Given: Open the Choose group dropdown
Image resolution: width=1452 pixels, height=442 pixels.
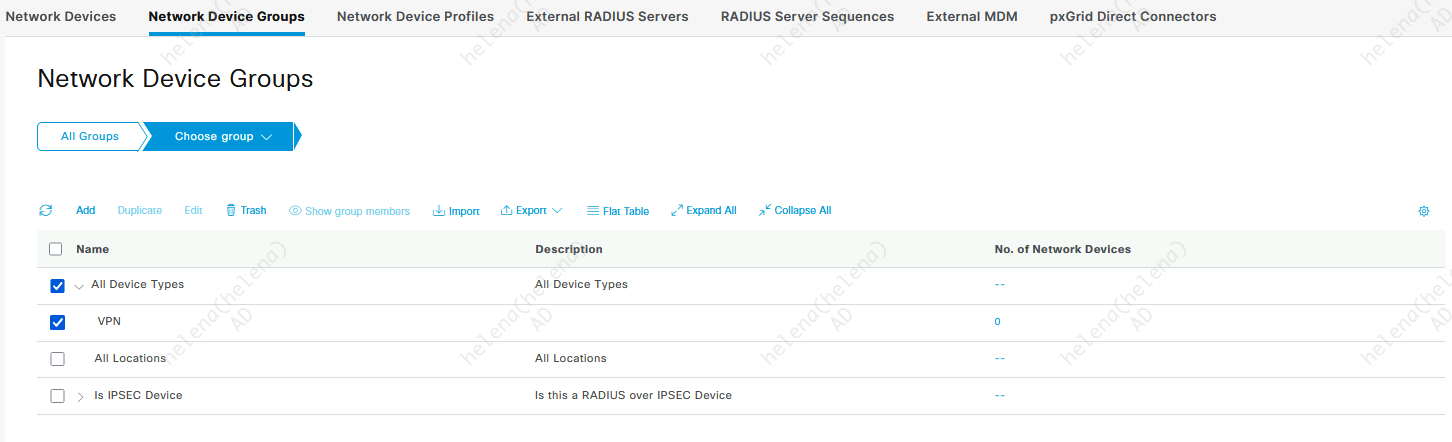Looking at the screenshot, I should pos(223,137).
